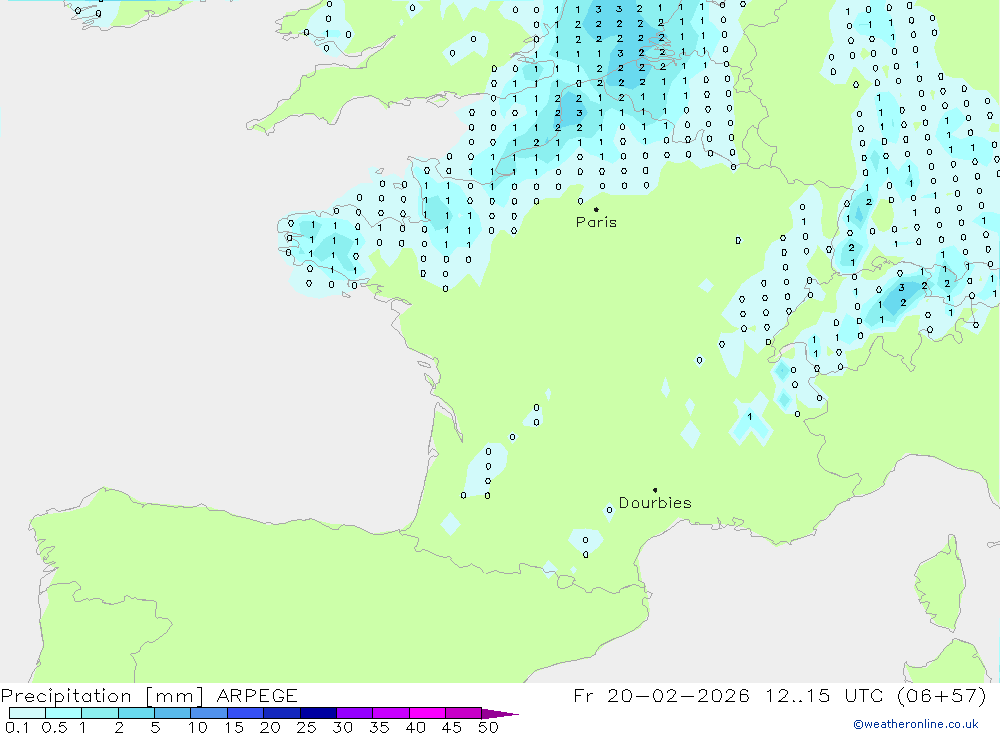This screenshot has height=733, width=1000.
Task: Pick the legend swatch between 5 and 10
Action: pyautogui.click(x=173, y=713)
